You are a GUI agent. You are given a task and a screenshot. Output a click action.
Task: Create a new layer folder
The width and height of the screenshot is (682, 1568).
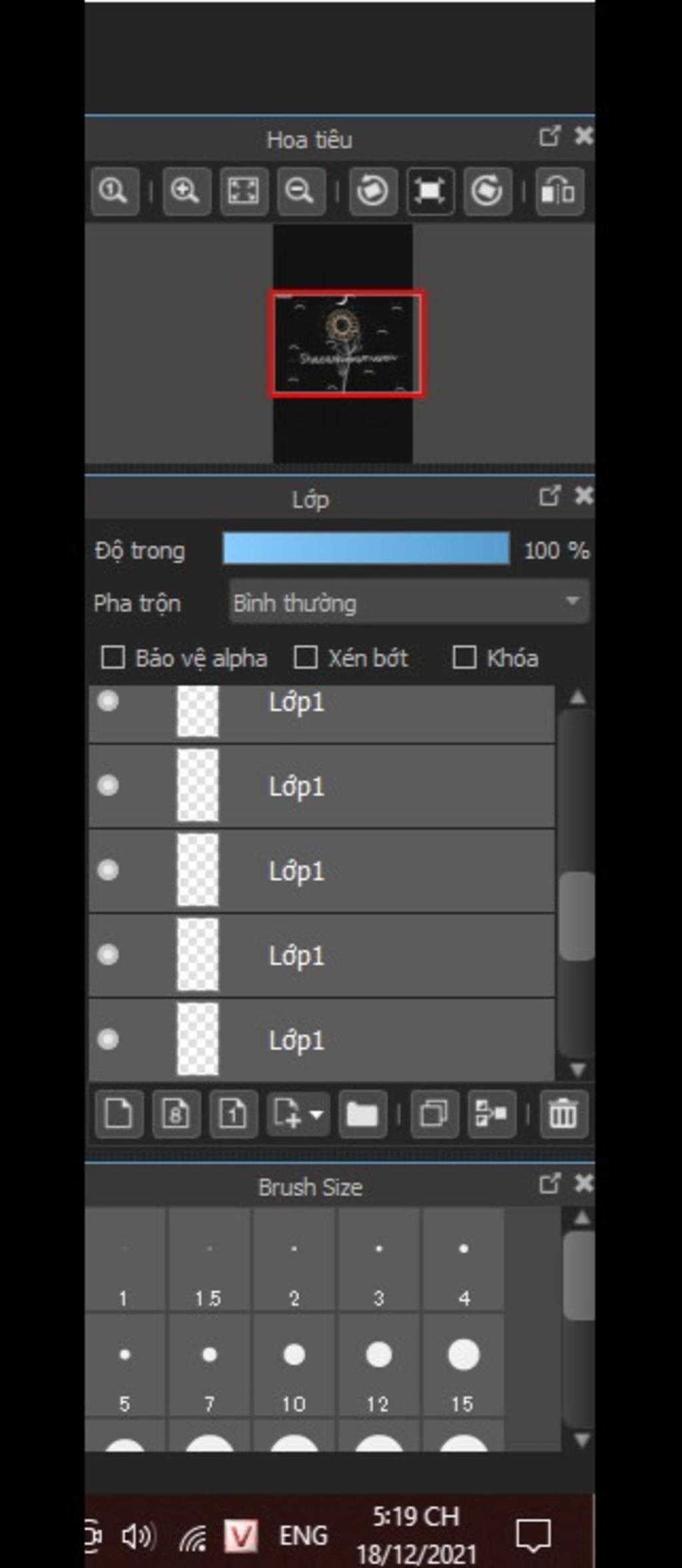pos(362,1113)
